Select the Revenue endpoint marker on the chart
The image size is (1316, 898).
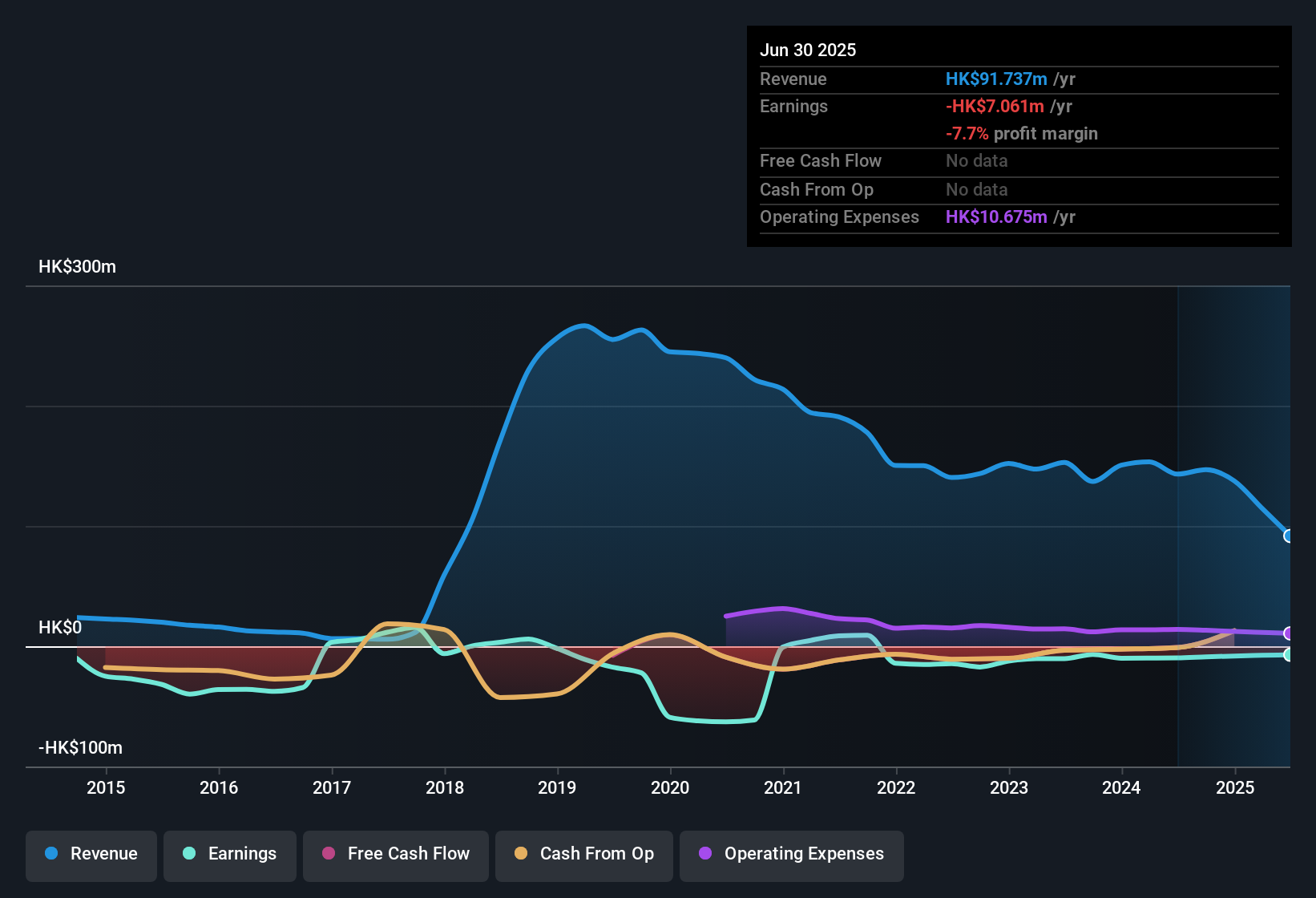1289,536
